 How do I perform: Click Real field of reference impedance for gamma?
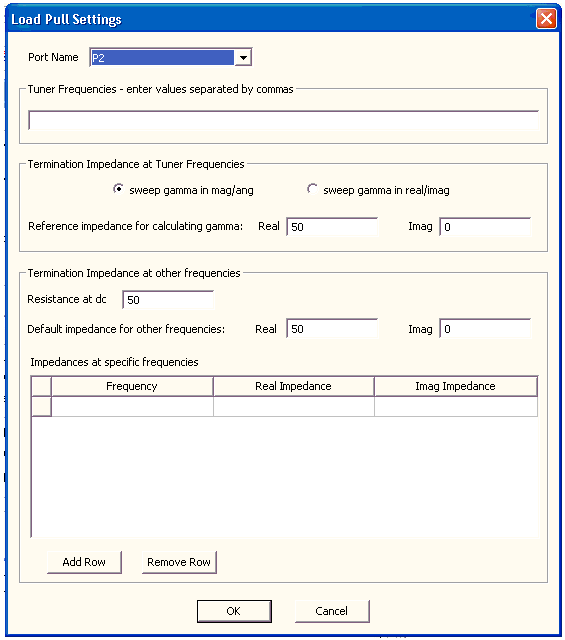pos(332,227)
